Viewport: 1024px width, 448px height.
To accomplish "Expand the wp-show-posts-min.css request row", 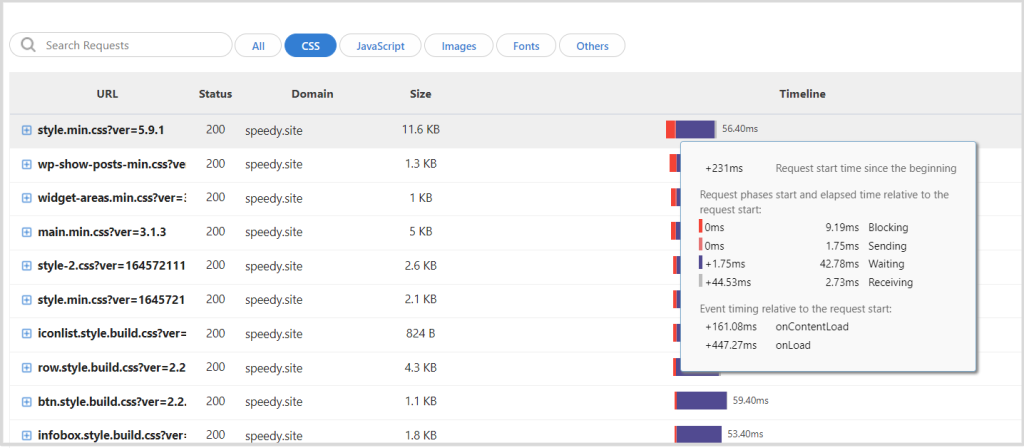I will (27, 164).
